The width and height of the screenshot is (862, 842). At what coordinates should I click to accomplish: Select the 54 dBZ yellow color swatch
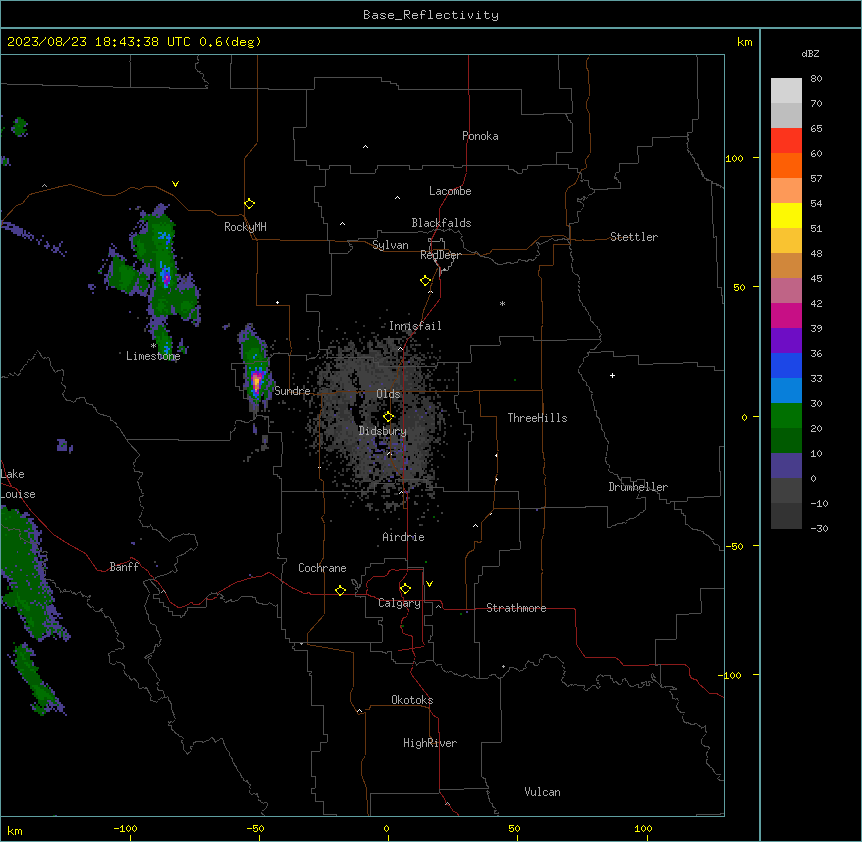tap(786, 215)
